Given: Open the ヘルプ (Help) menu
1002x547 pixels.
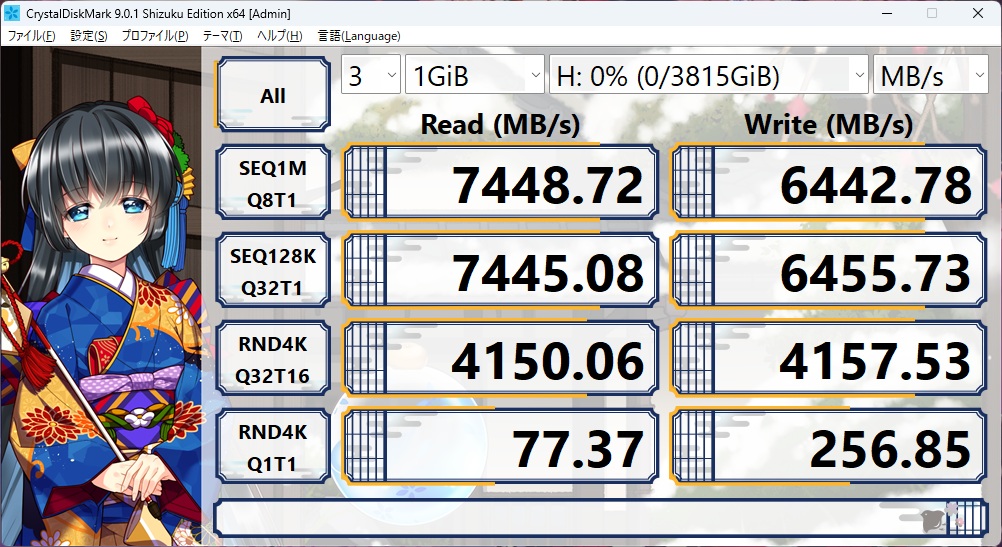Looking at the screenshot, I should (280, 36).
